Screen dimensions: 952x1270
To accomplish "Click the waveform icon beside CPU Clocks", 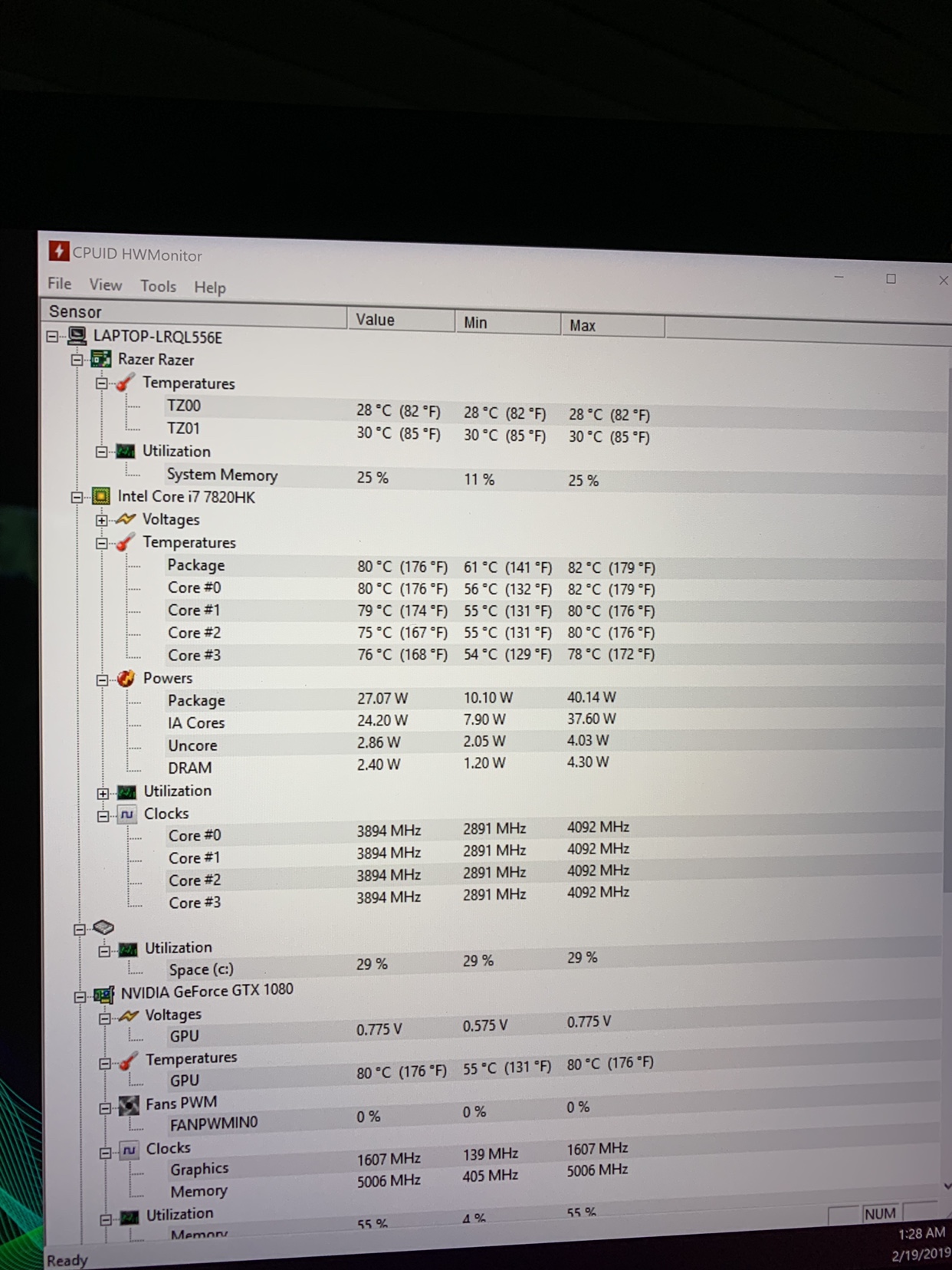I will click(127, 814).
